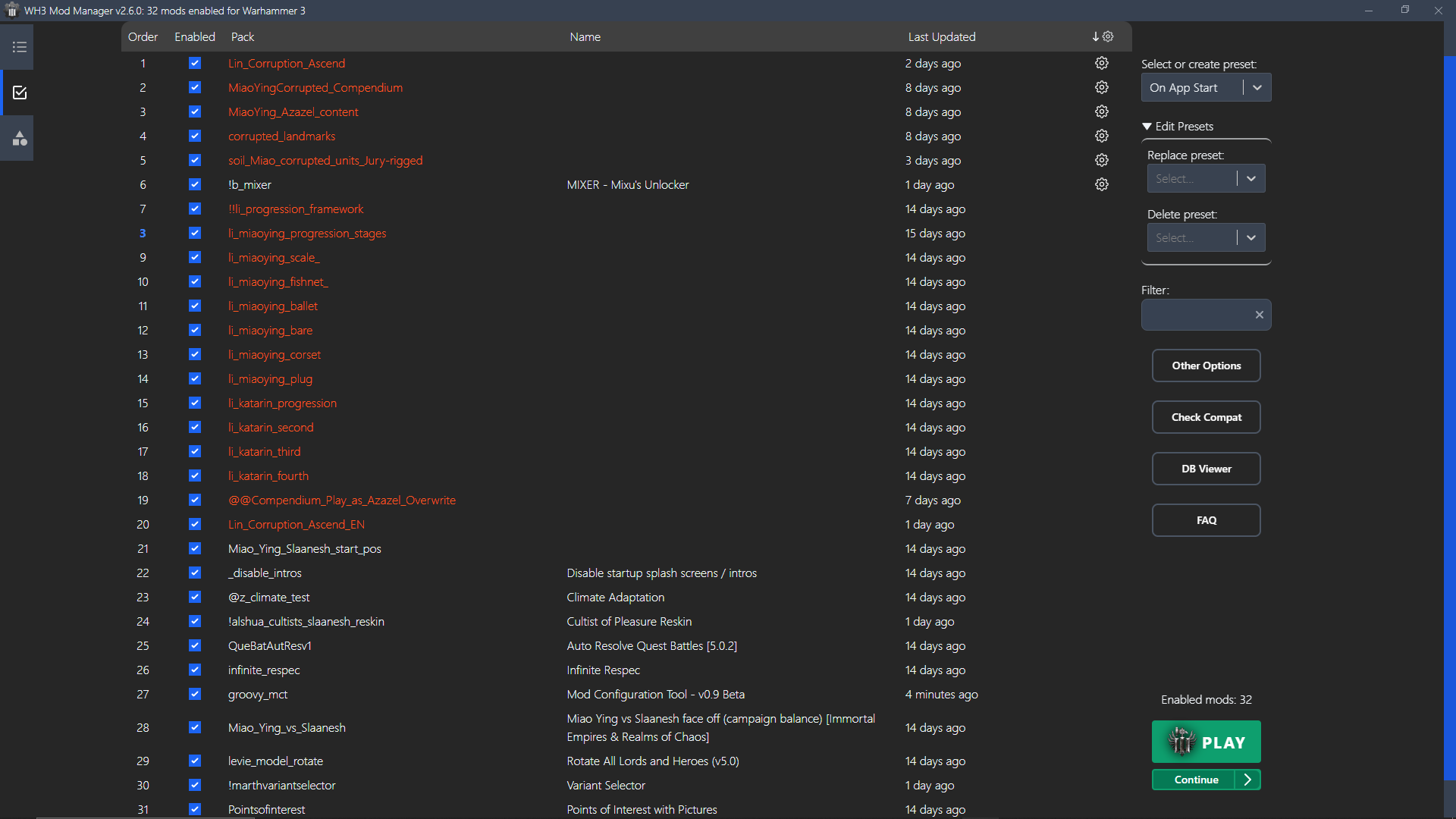Image resolution: width=1456 pixels, height=819 pixels.
Task: Open the all mods list sidebar tab
Action: coord(20,47)
